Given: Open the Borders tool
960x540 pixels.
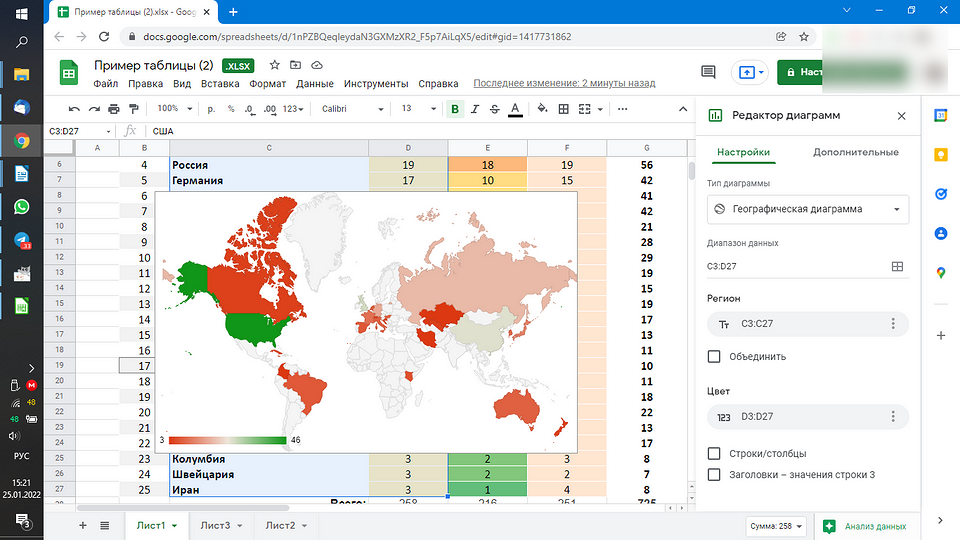Looking at the screenshot, I should (x=564, y=109).
